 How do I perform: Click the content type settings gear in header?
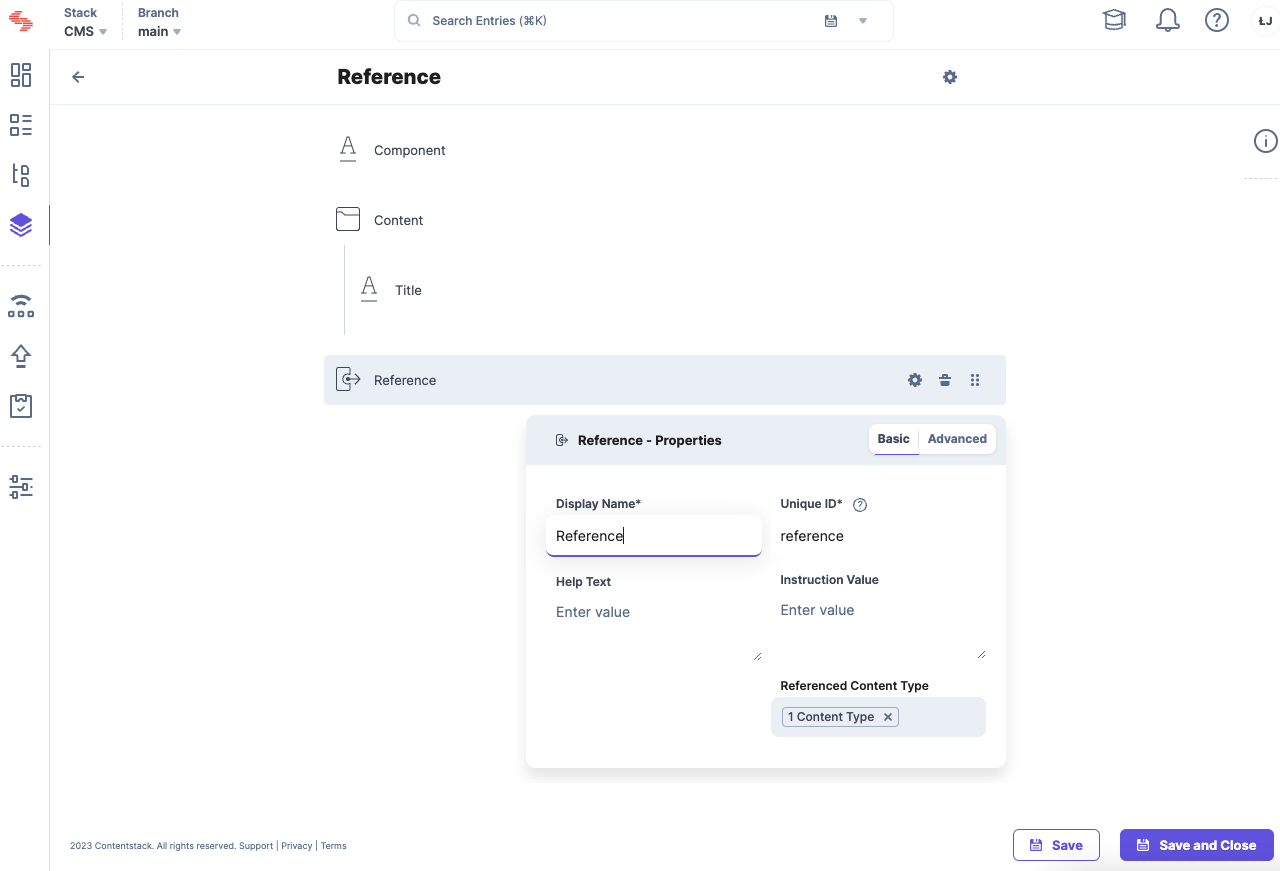(x=949, y=77)
